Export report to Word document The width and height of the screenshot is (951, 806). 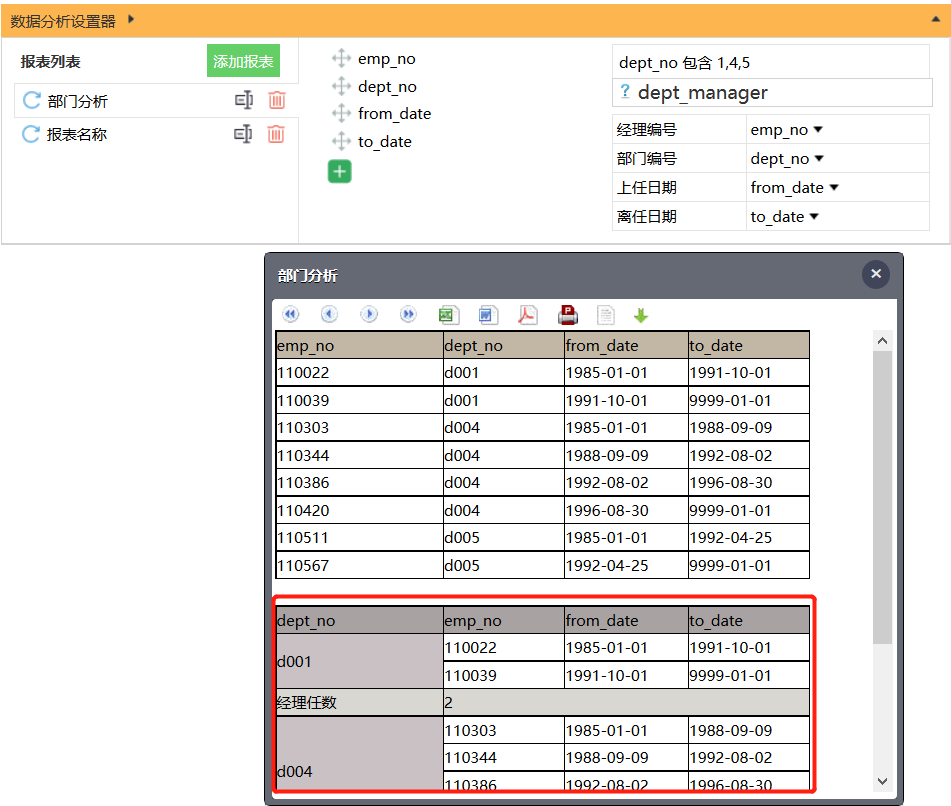point(488,315)
